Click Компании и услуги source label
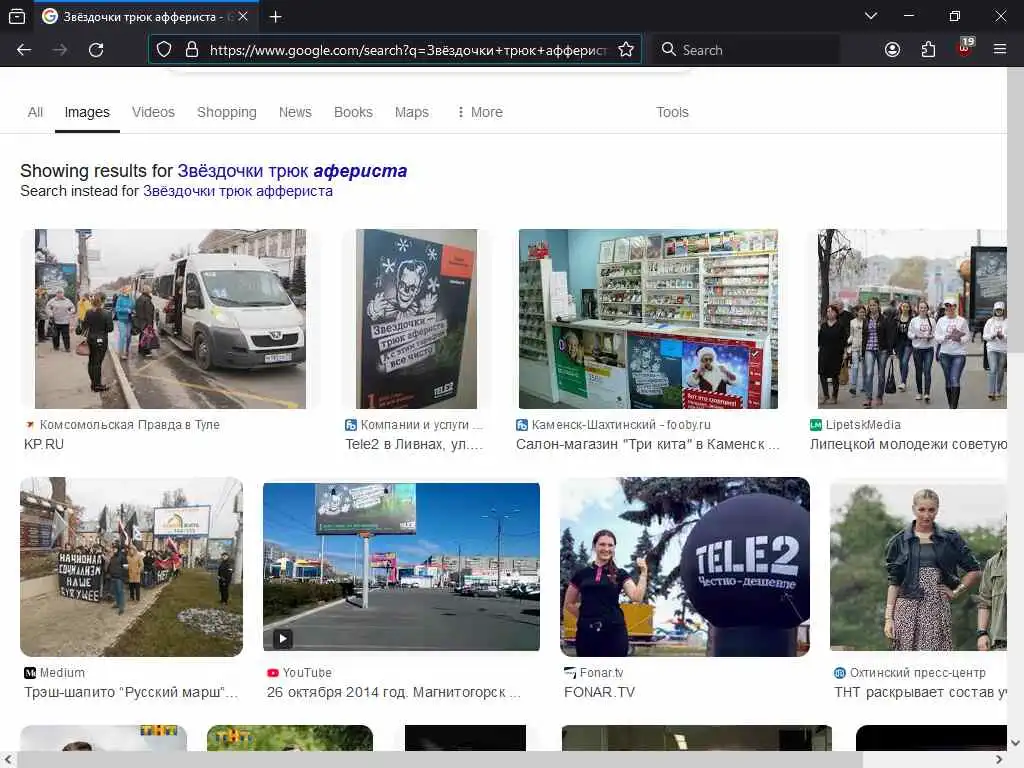The height and width of the screenshot is (768, 1024). coord(421,424)
